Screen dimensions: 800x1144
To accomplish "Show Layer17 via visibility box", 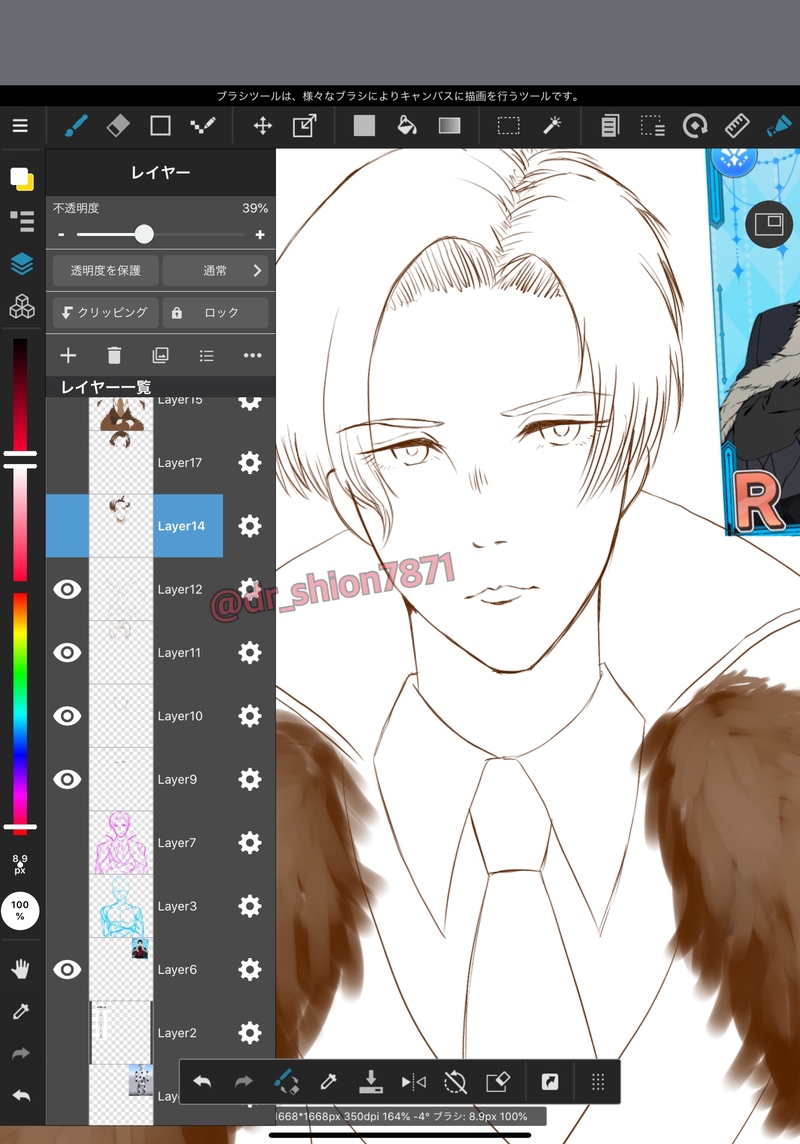I will pyautogui.click(x=67, y=463).
